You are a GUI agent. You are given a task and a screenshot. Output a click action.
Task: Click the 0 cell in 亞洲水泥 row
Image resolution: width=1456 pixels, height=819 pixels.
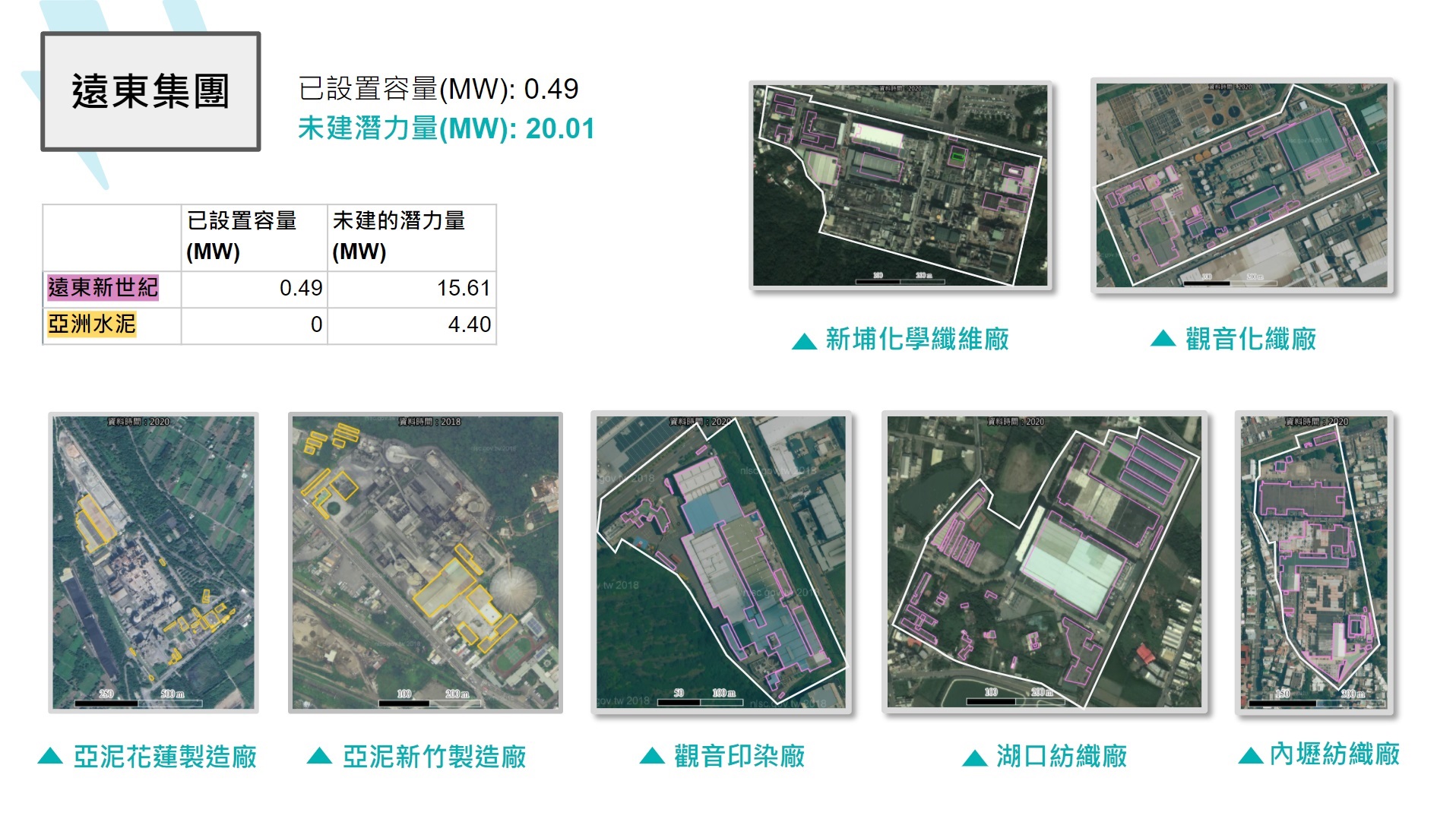[x=254, y=325]
